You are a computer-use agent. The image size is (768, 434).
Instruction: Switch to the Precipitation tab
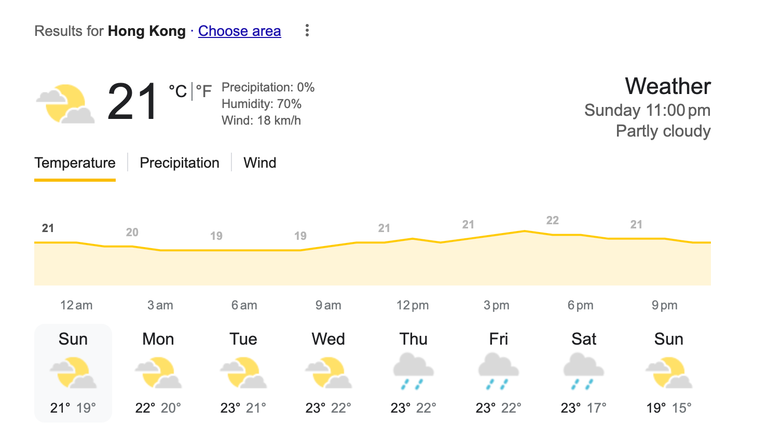click(x=179, y=163)
